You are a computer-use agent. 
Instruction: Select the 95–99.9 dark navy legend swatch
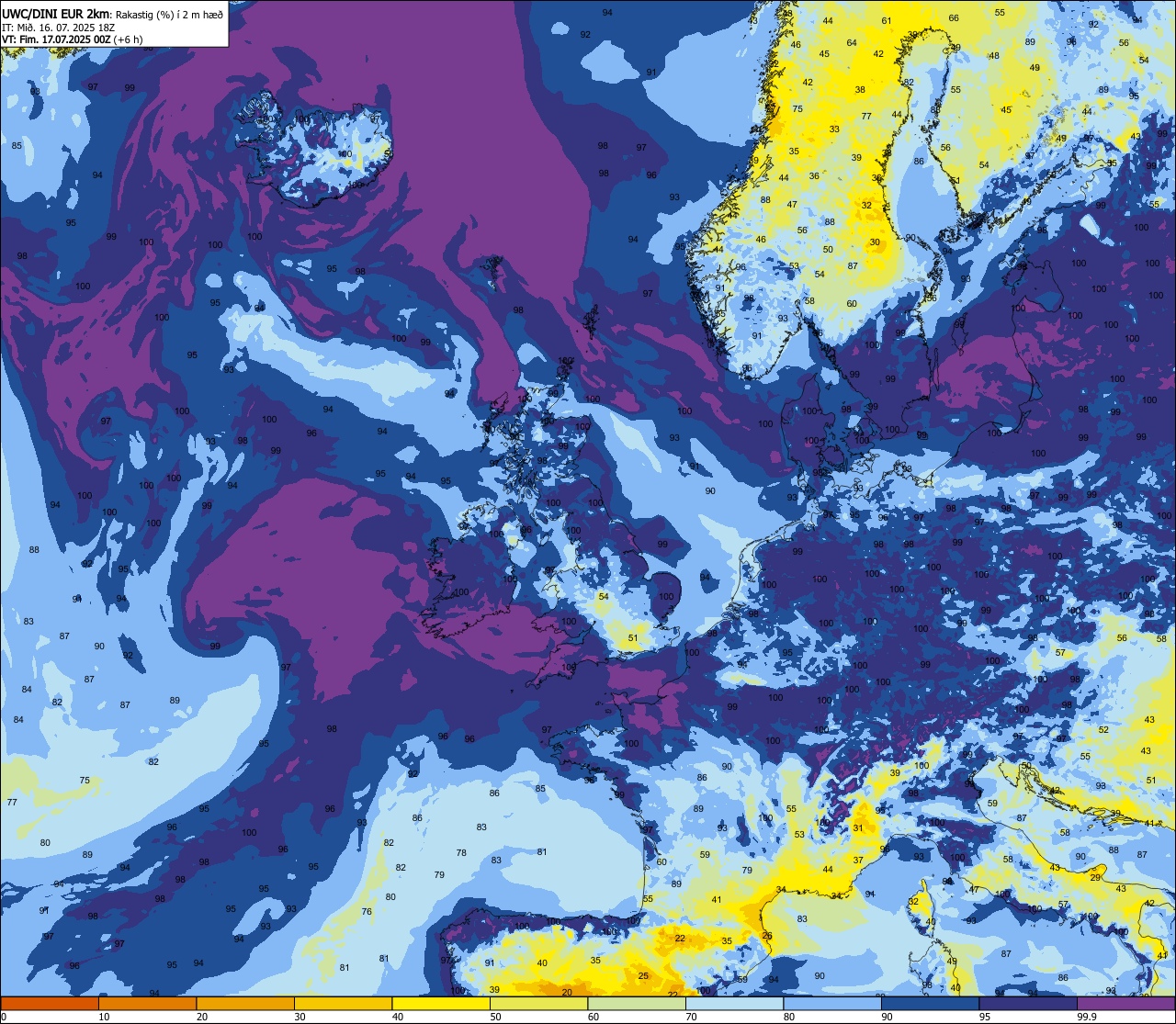pos(1028,1003)
